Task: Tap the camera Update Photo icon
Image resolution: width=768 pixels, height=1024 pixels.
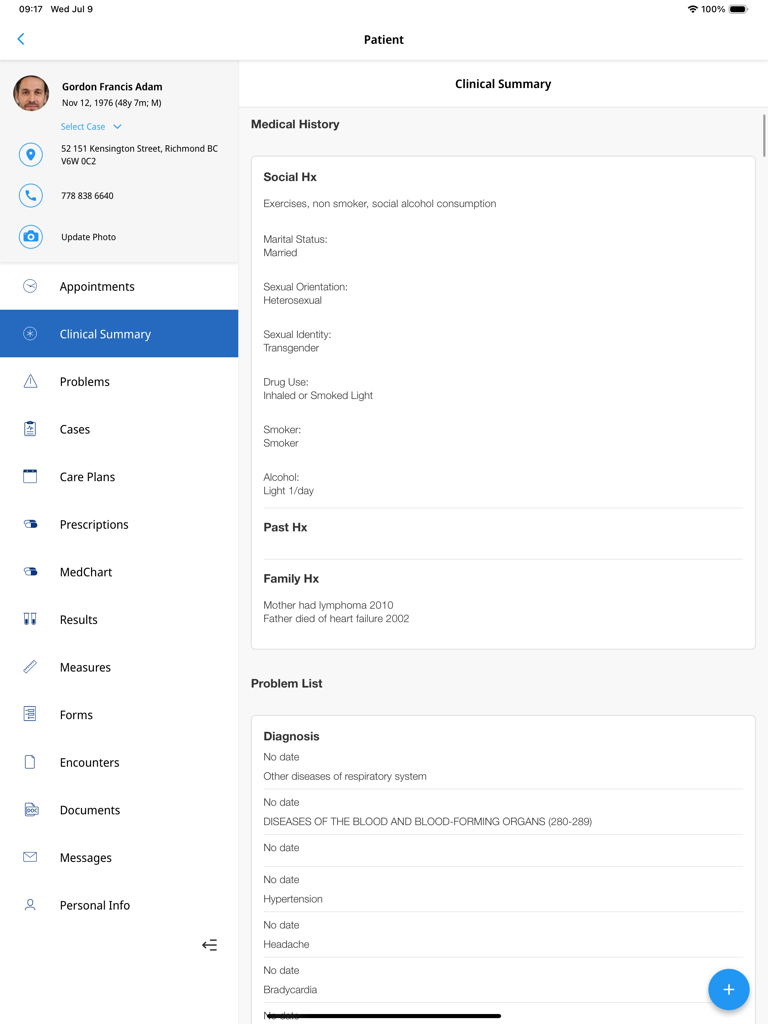Action: [31, 237]
